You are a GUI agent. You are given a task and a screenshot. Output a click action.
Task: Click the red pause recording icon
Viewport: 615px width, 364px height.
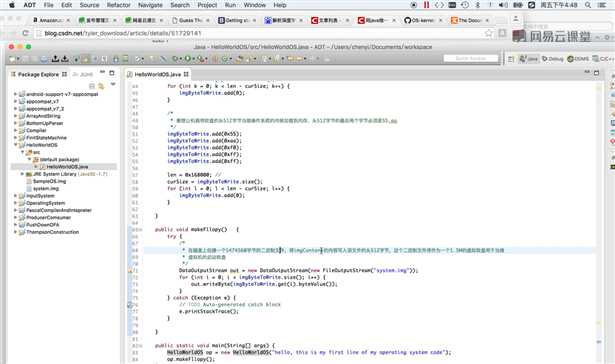[x=426, y=5]
